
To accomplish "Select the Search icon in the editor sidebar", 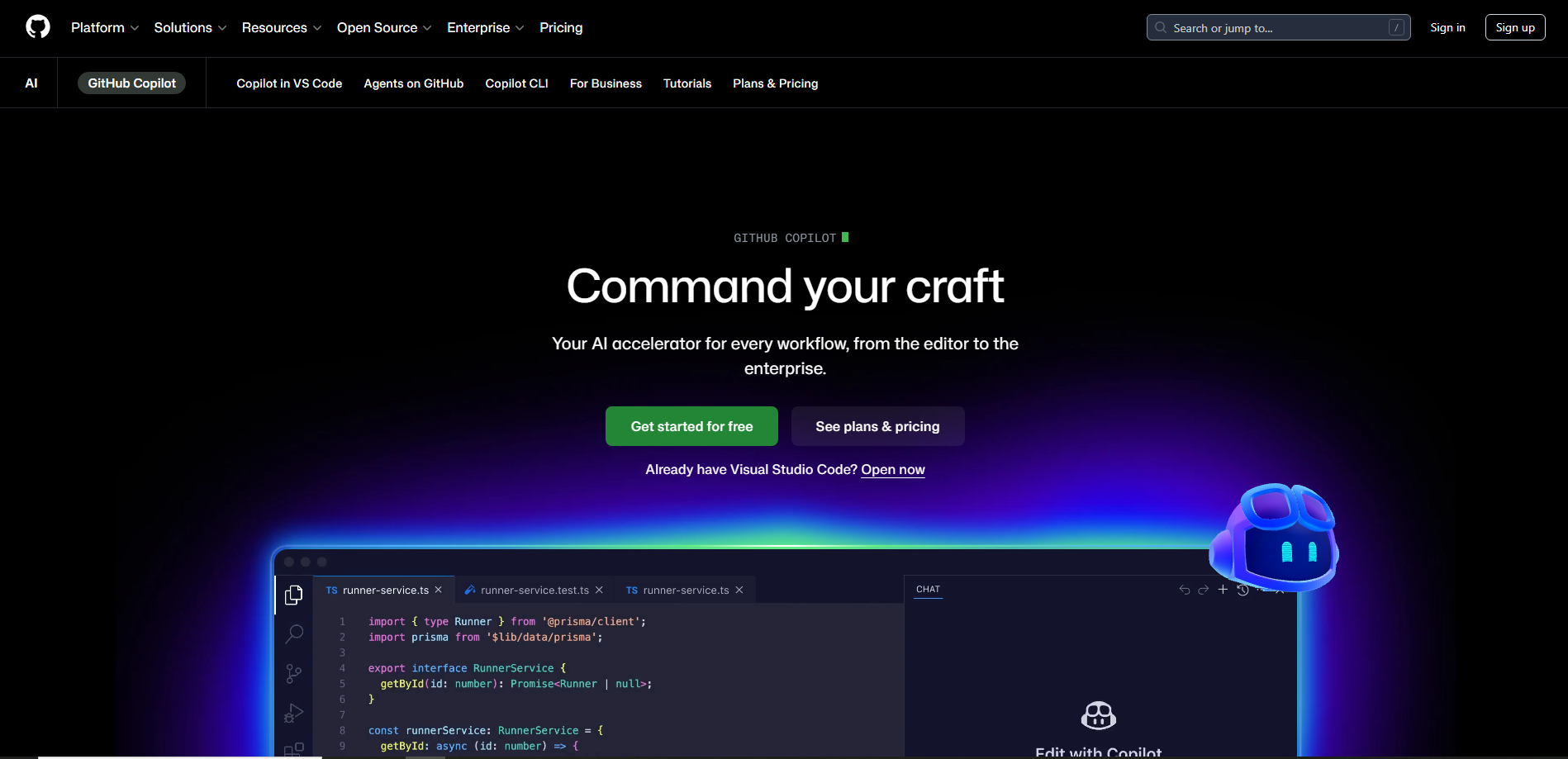I will click(x=294, y=633).
